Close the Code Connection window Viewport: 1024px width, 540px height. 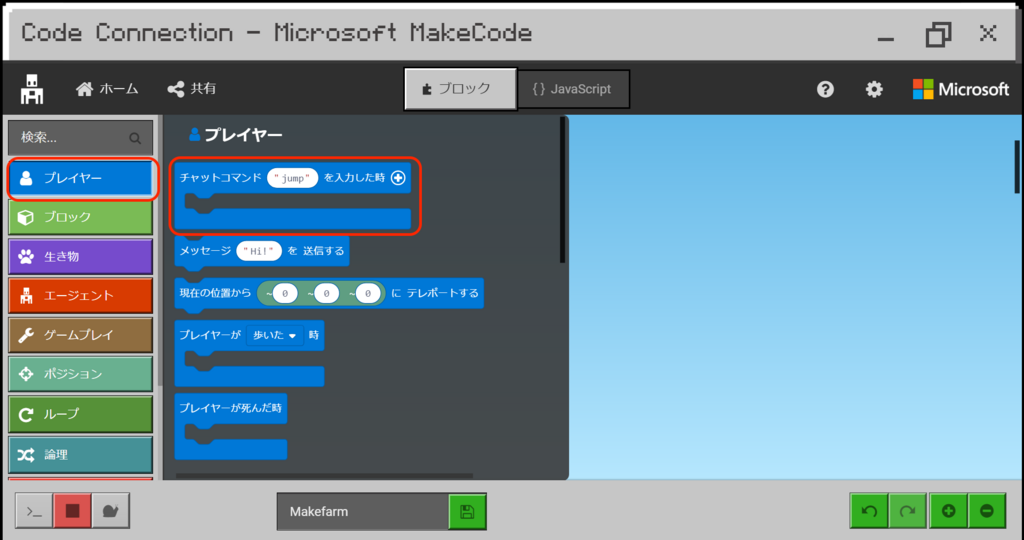[988, 33]
